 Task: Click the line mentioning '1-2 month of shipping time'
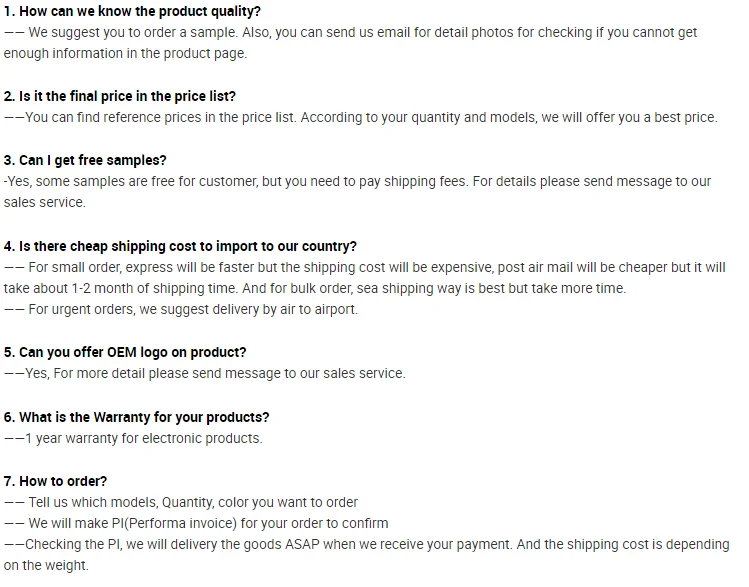(x=315, y=288)
